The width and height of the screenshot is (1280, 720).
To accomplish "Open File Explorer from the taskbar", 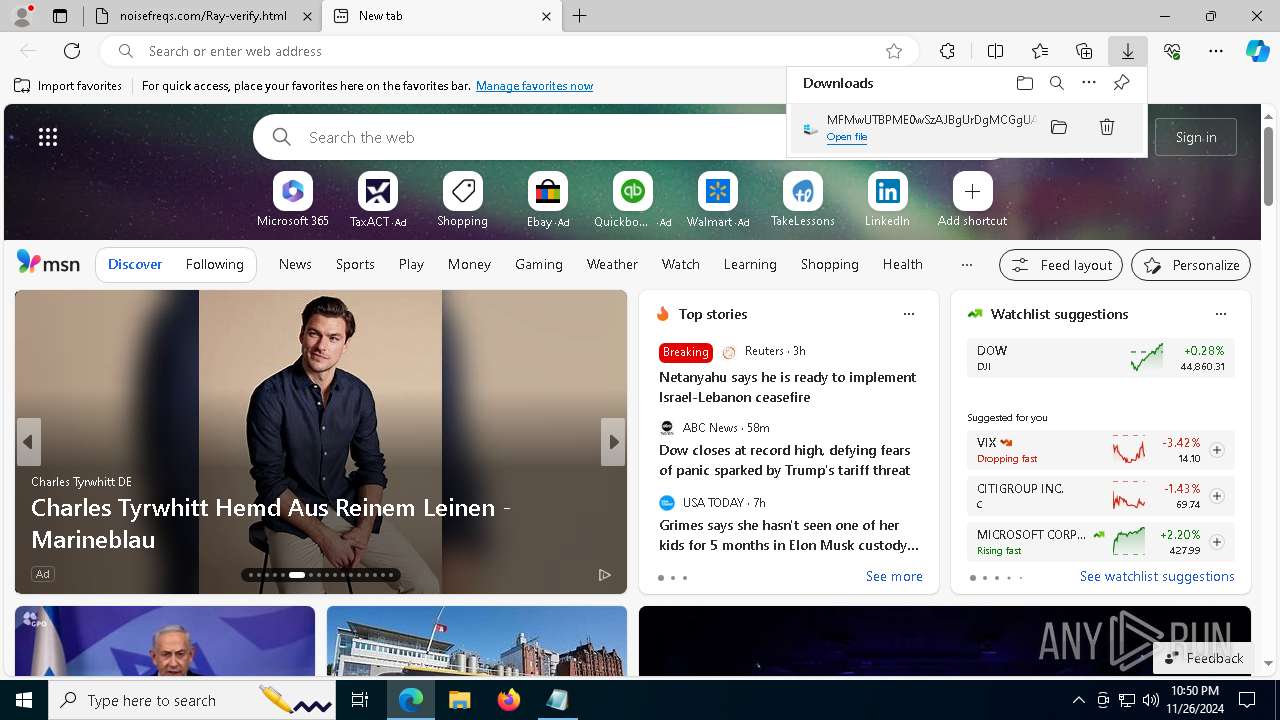I will pyautogui.click(x=460, y=700).
